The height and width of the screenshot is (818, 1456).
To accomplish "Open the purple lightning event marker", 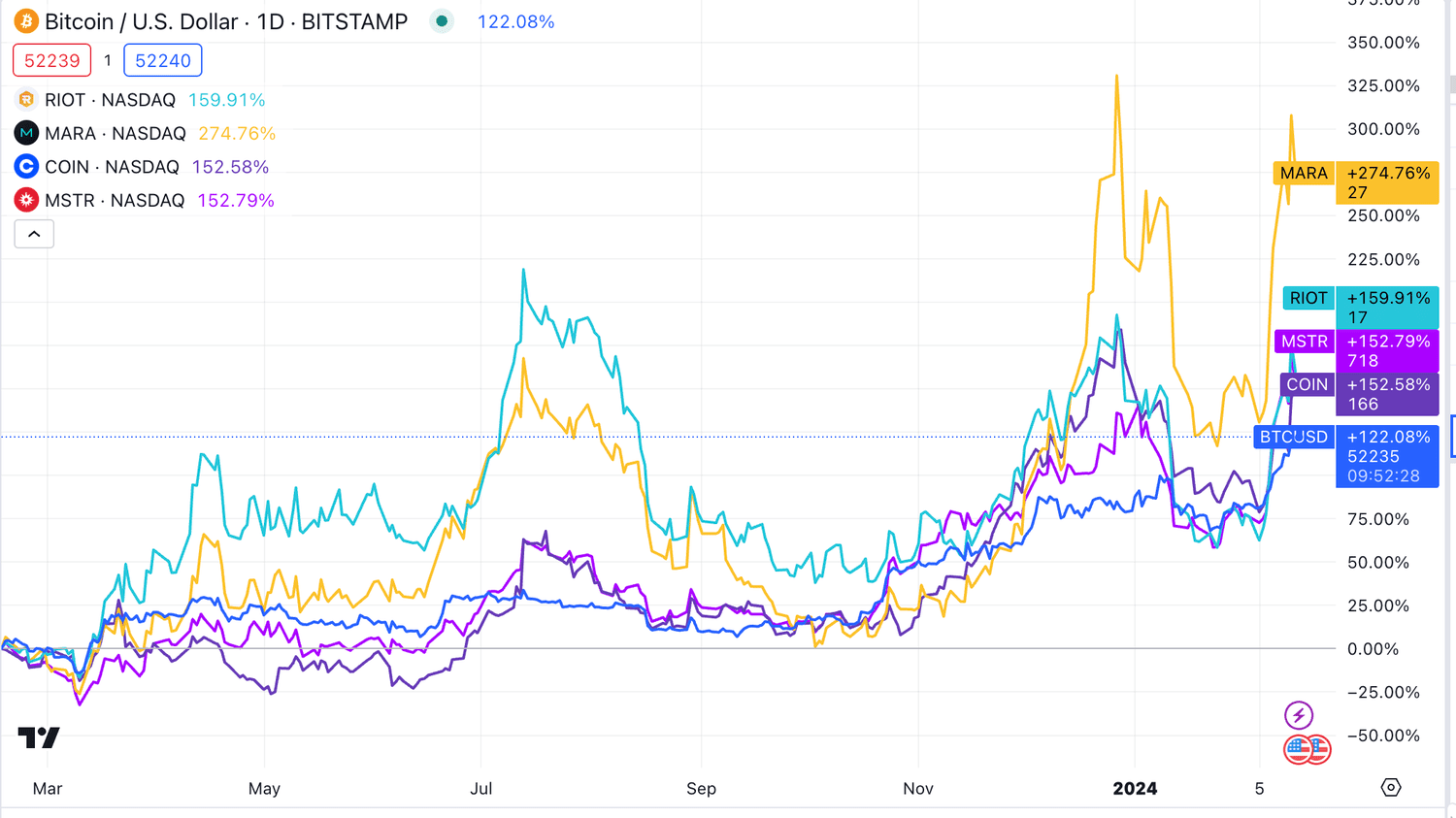I will pyautogui.click(x=1298, y=714).
